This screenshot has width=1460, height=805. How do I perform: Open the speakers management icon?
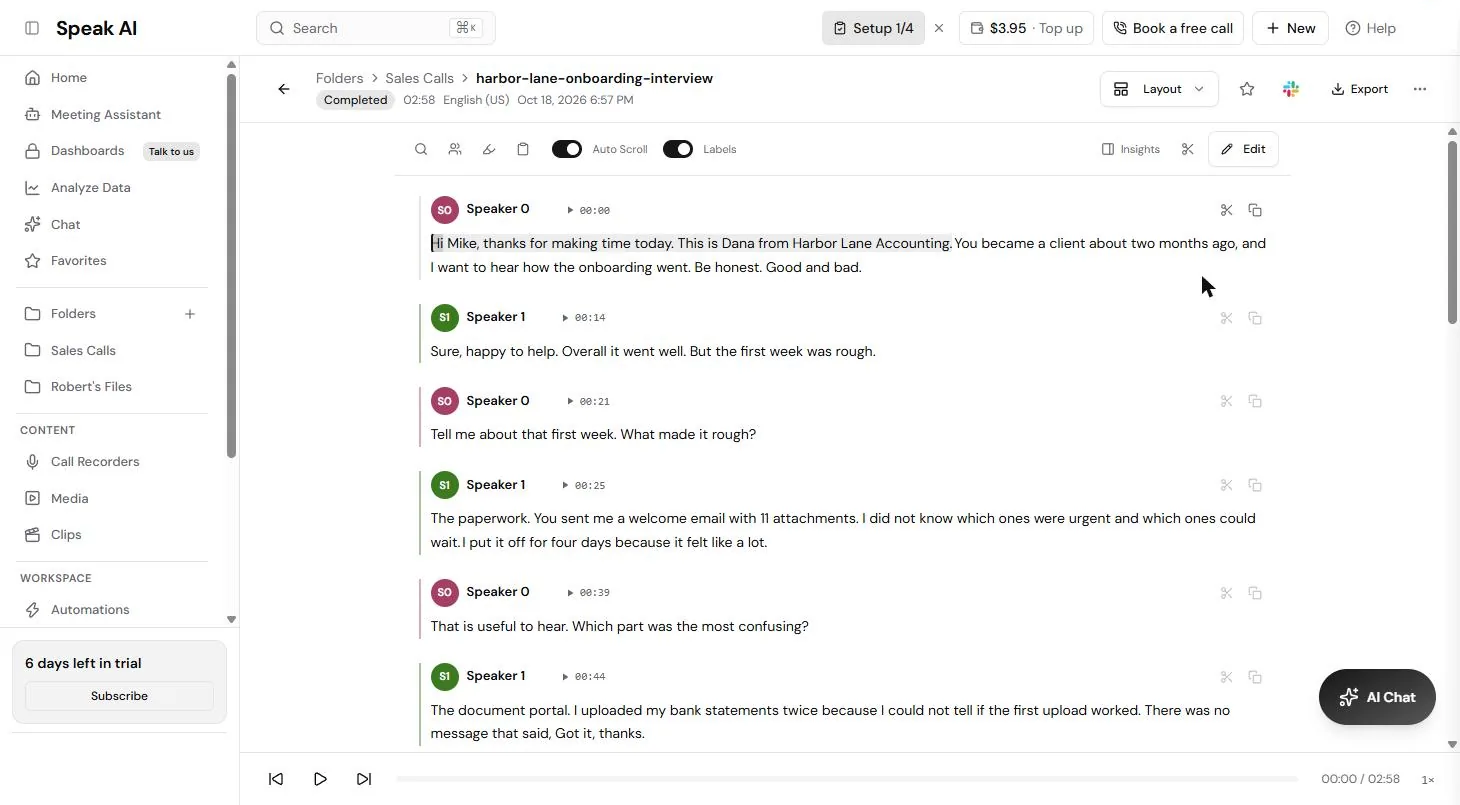click(455, 149)
